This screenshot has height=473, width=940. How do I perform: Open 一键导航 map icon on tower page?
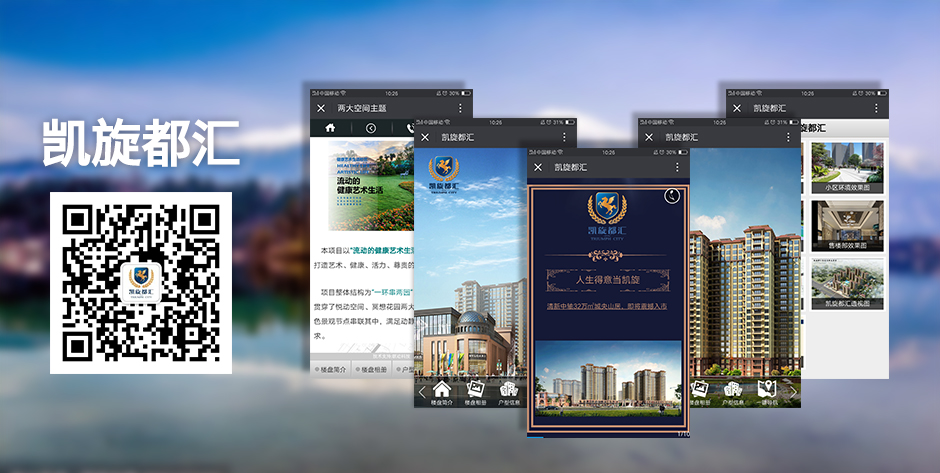tap(767, 393)
